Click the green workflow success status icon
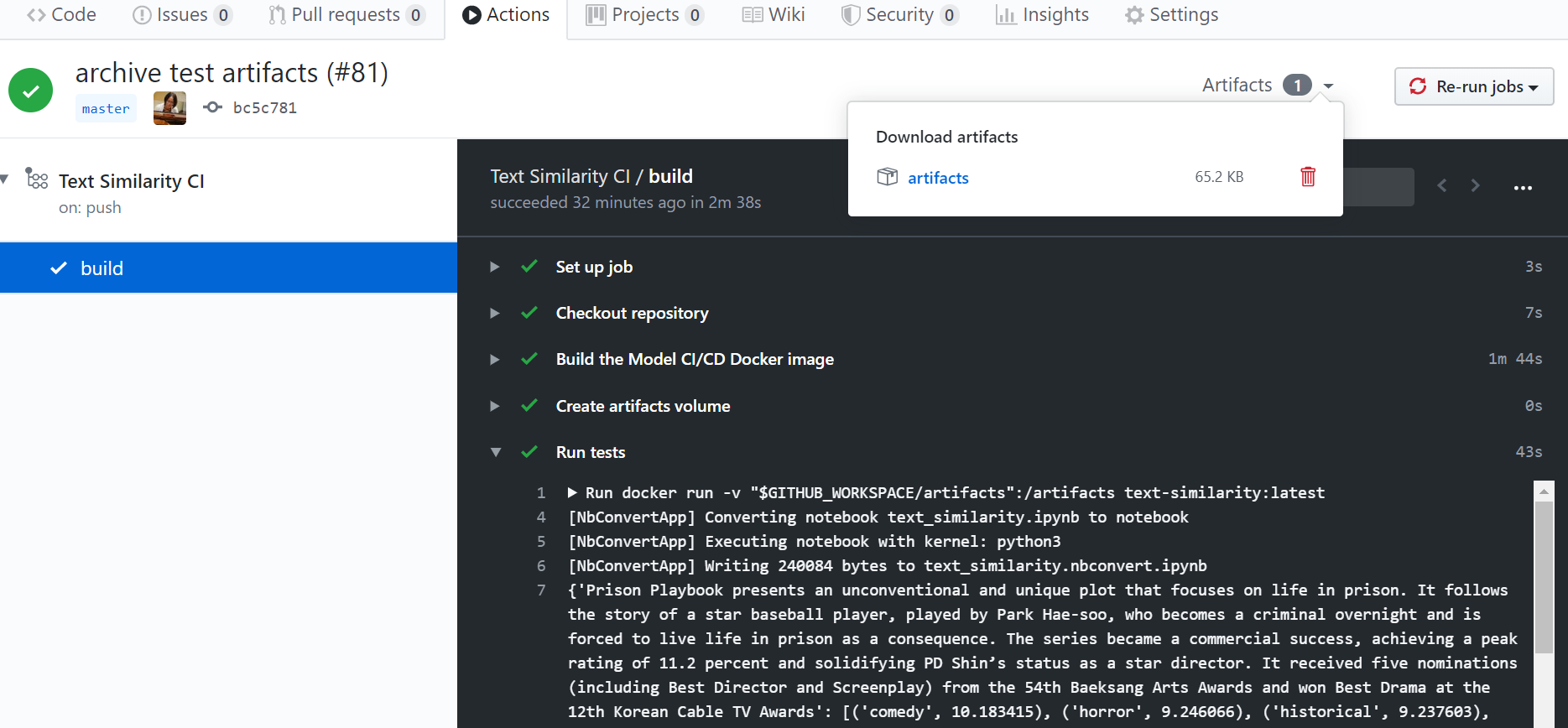This screenshot has height=728, width=1568. [x=31, y=91]
